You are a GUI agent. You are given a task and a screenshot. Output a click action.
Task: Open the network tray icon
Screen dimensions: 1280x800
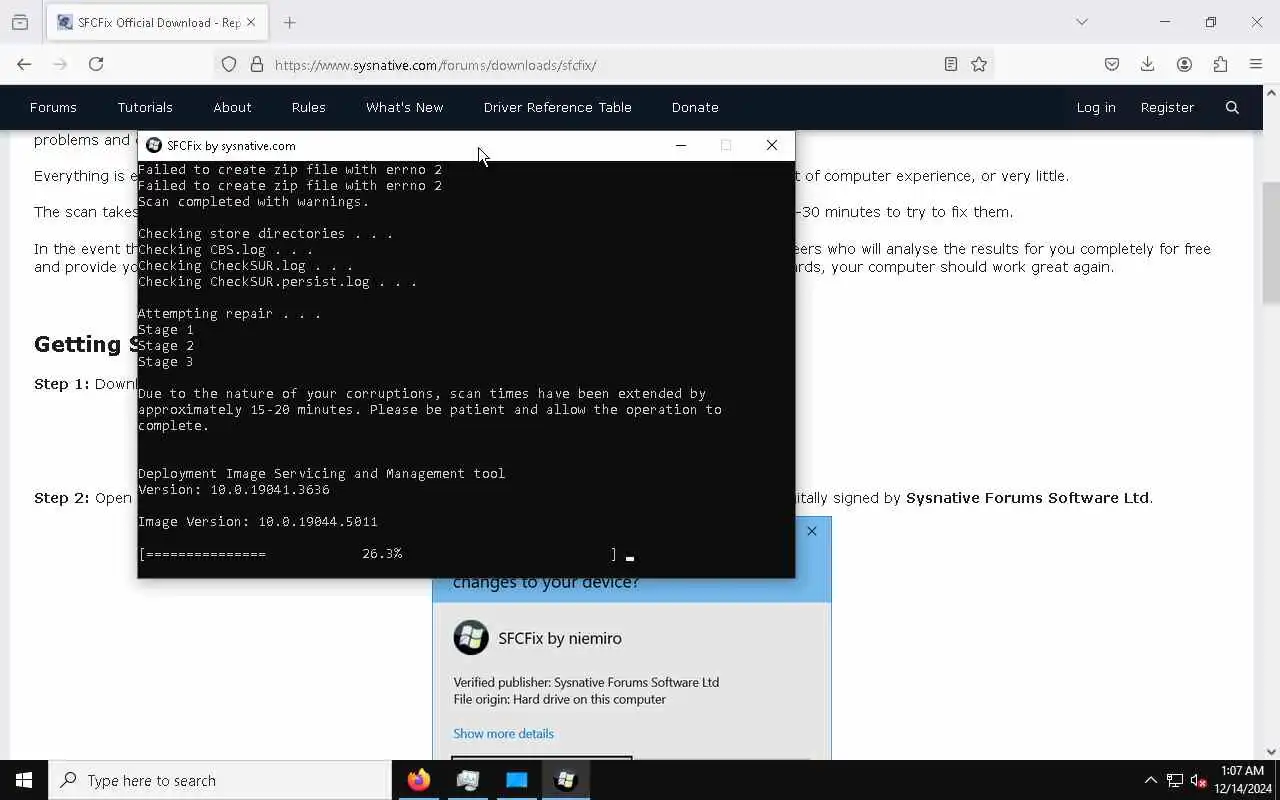pos(1175,780)
